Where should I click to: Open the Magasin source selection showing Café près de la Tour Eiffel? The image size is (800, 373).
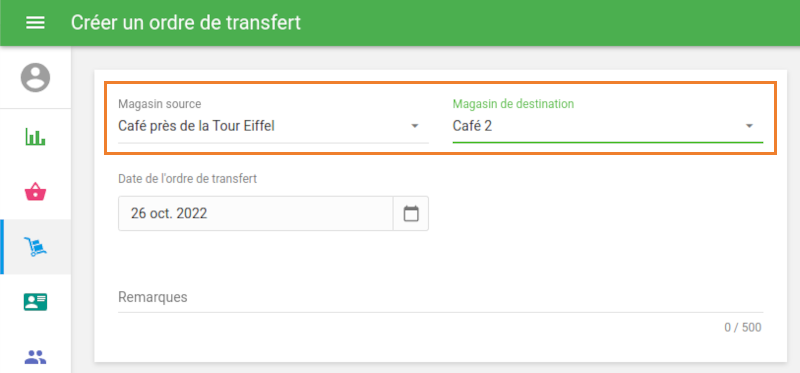pos(273,126)
